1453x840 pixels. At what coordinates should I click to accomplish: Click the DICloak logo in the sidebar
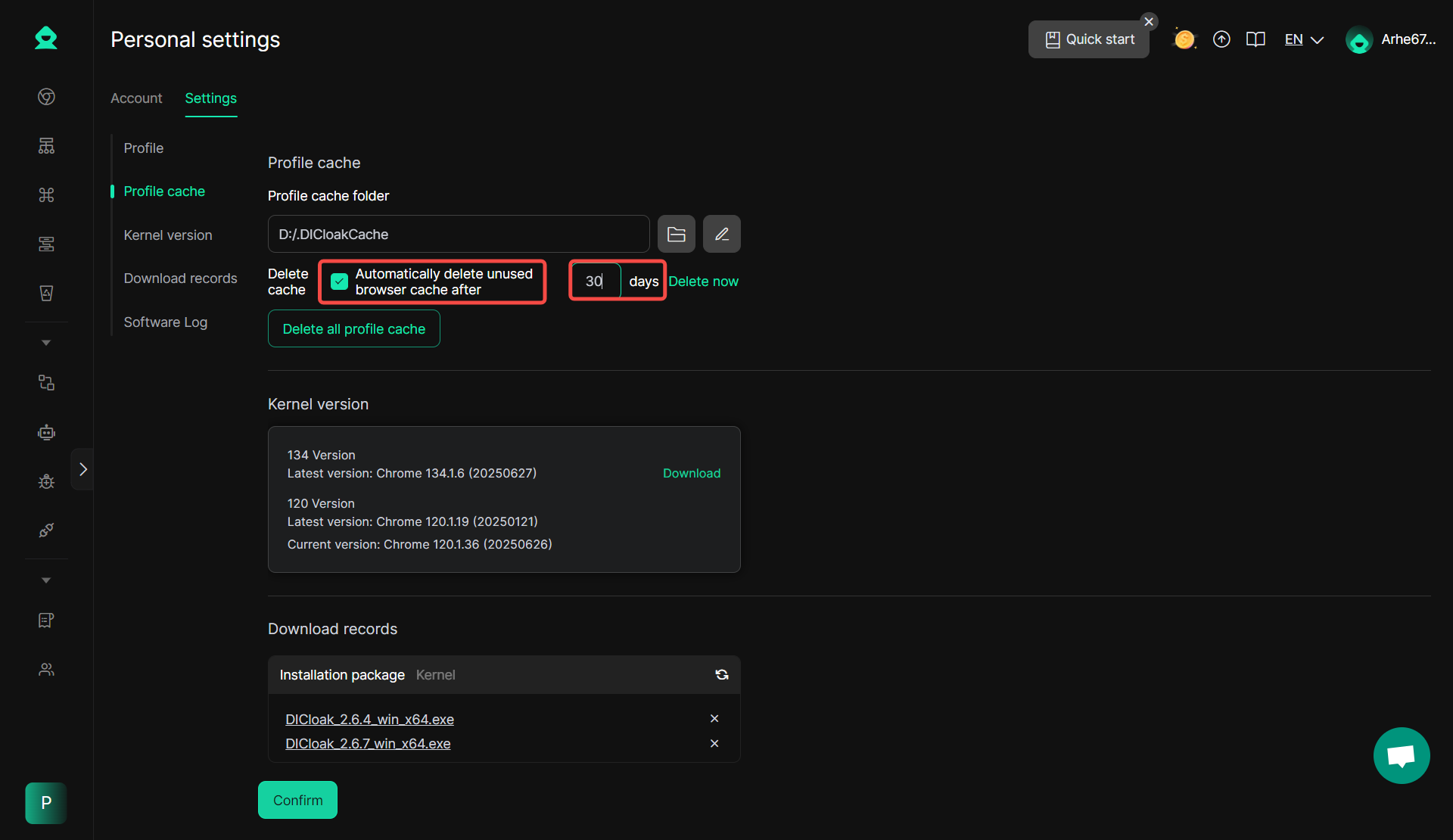point(46,39)
